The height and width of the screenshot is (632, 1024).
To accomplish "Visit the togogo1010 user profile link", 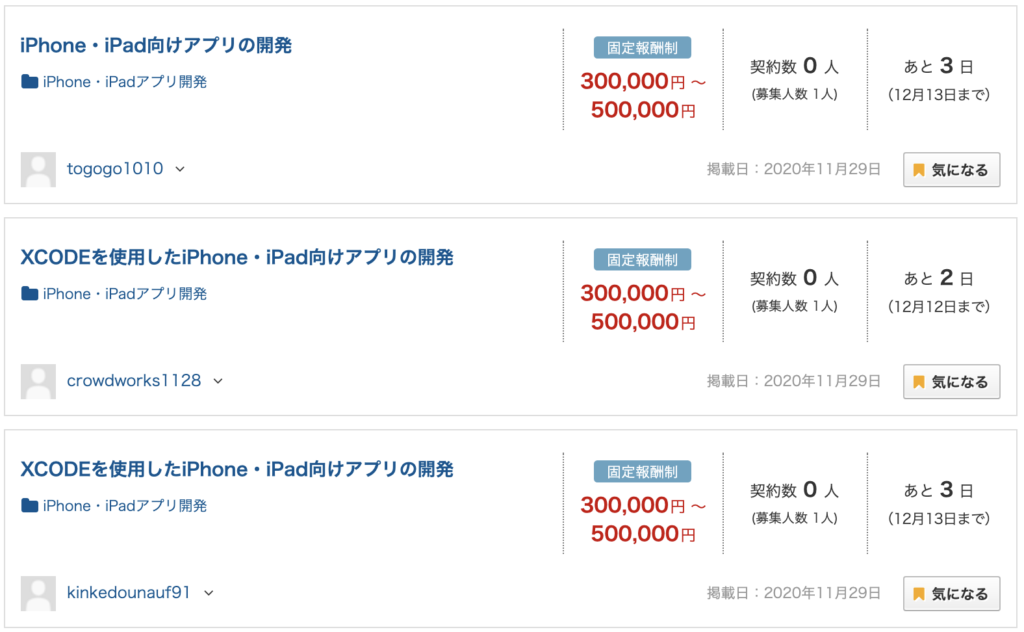I will (x=115, y=169).
